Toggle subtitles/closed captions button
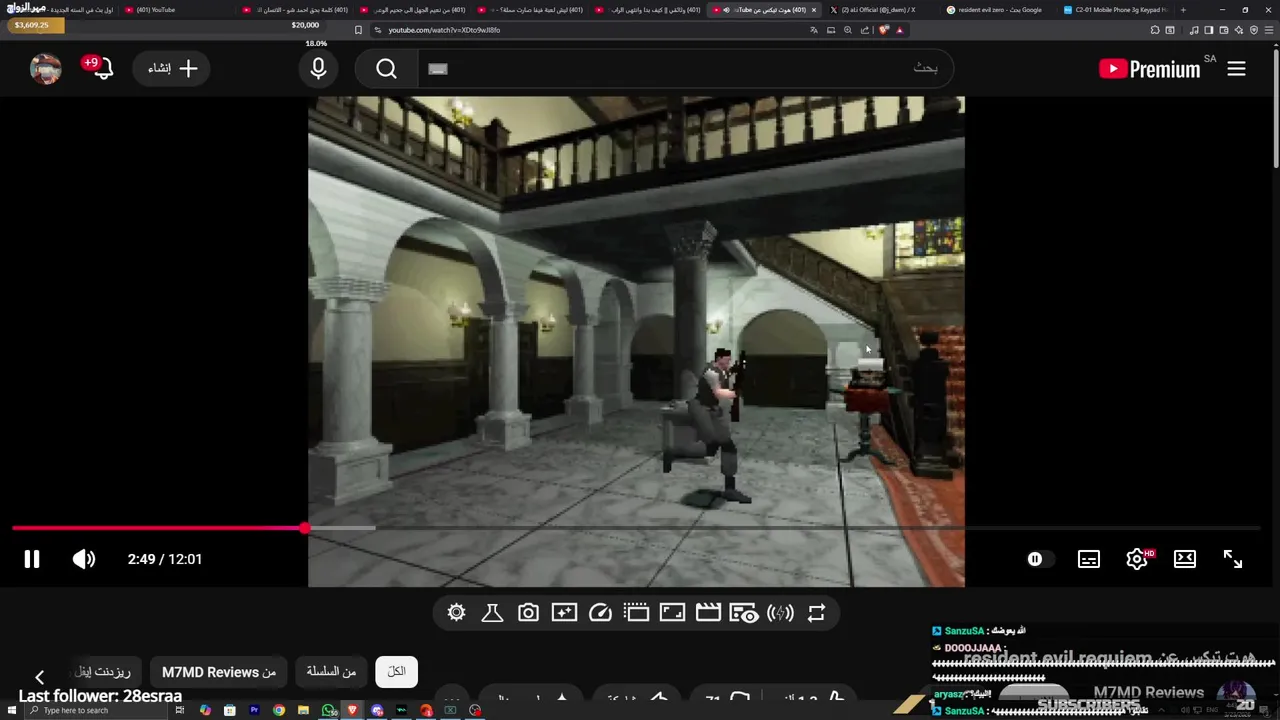1280x720 pixels. 1089,559
